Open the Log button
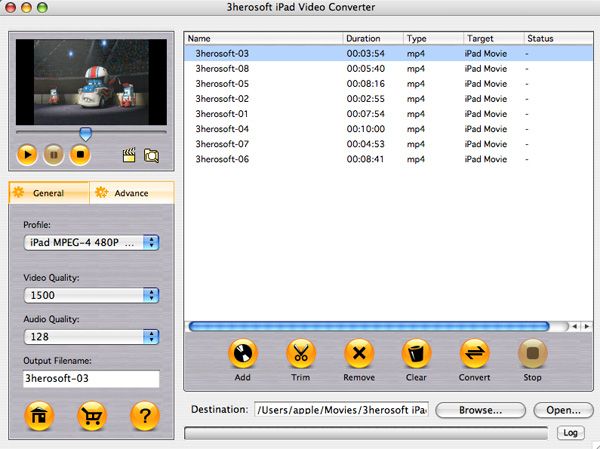 point(570,433)
